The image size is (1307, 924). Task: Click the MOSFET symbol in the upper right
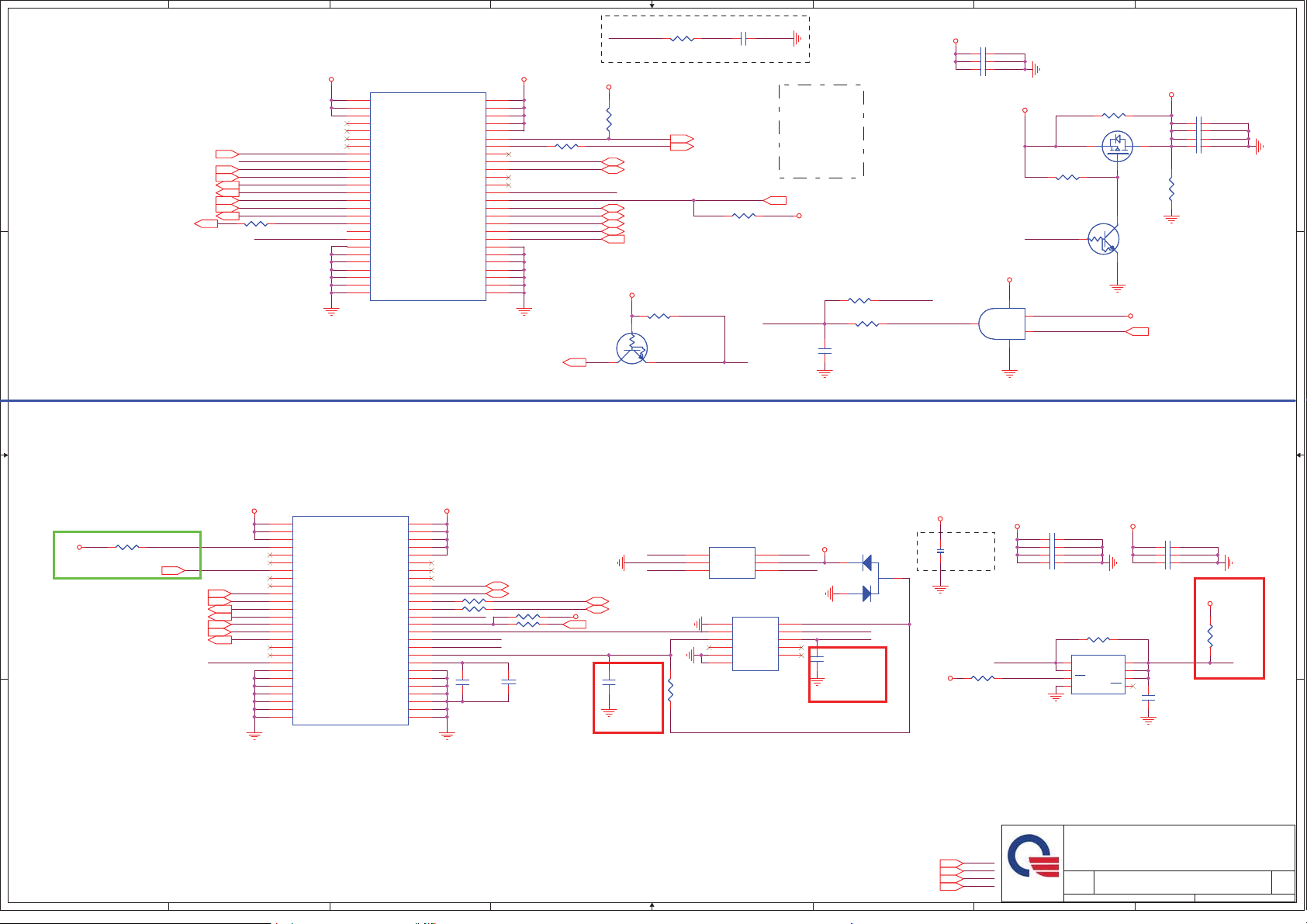(1117, 146)
